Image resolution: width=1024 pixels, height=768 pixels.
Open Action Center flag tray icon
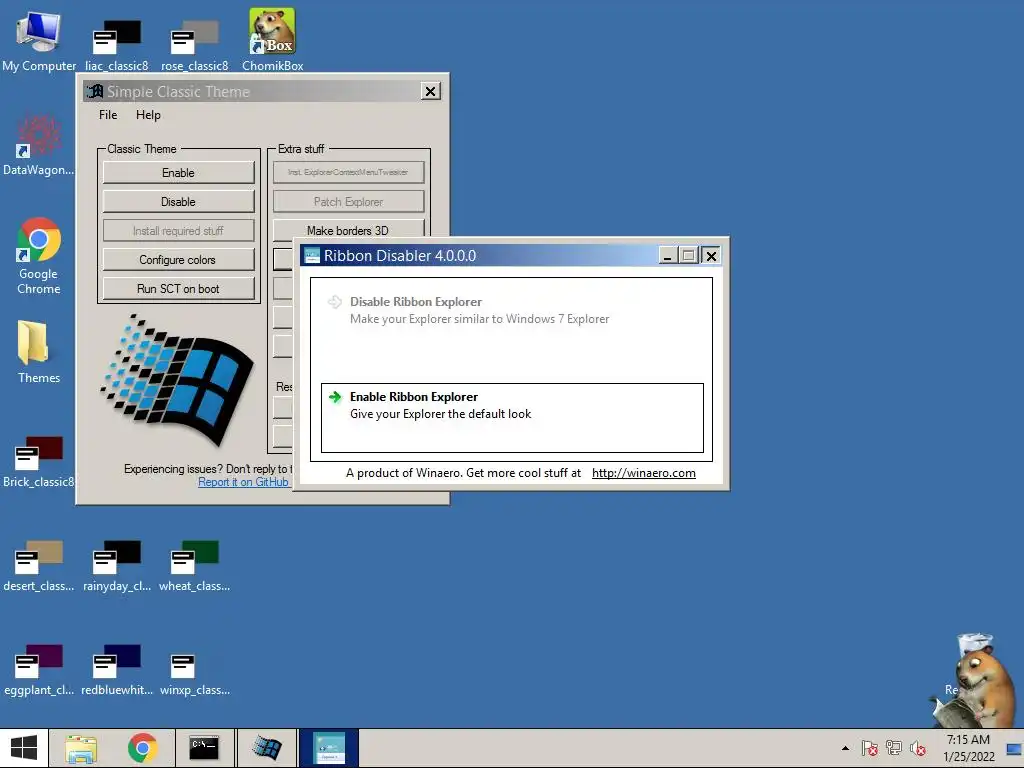coord(869,748)
